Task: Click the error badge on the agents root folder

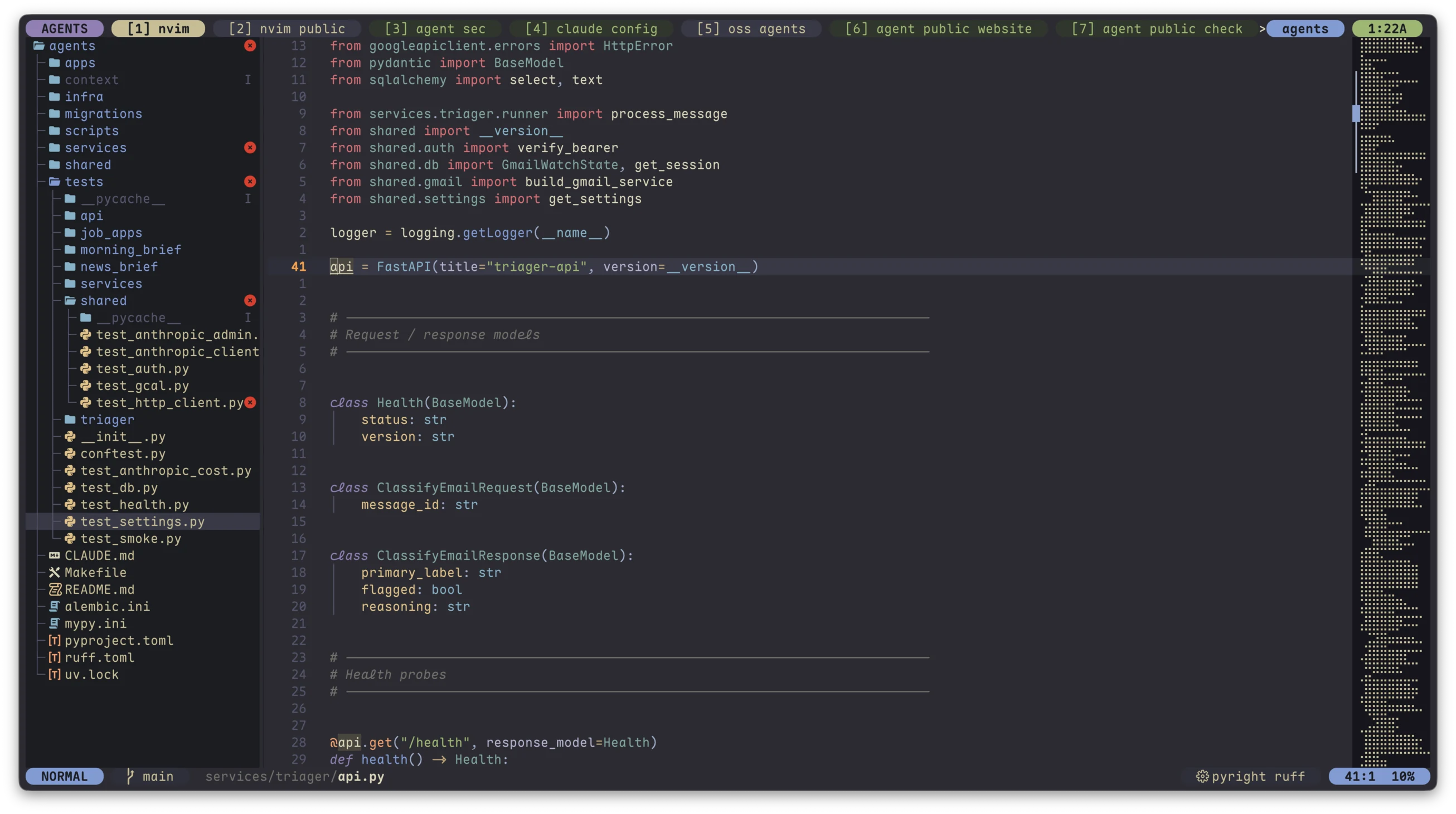Action: tap(250, 46)
